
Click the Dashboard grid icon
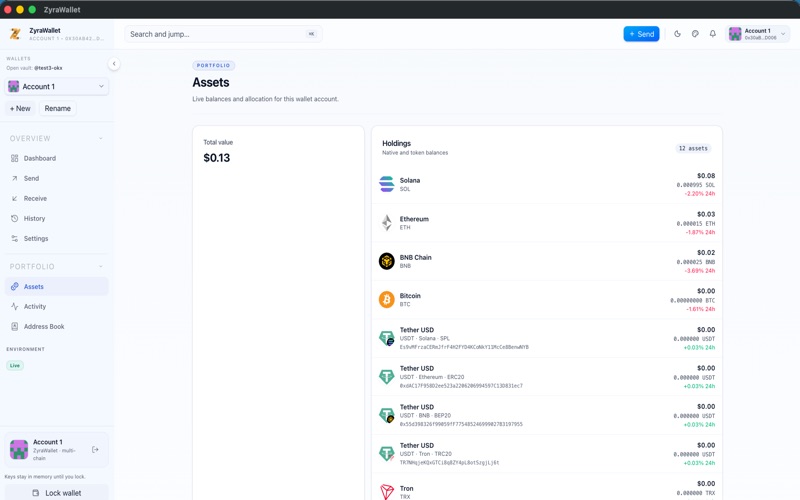tap(14, 158)
